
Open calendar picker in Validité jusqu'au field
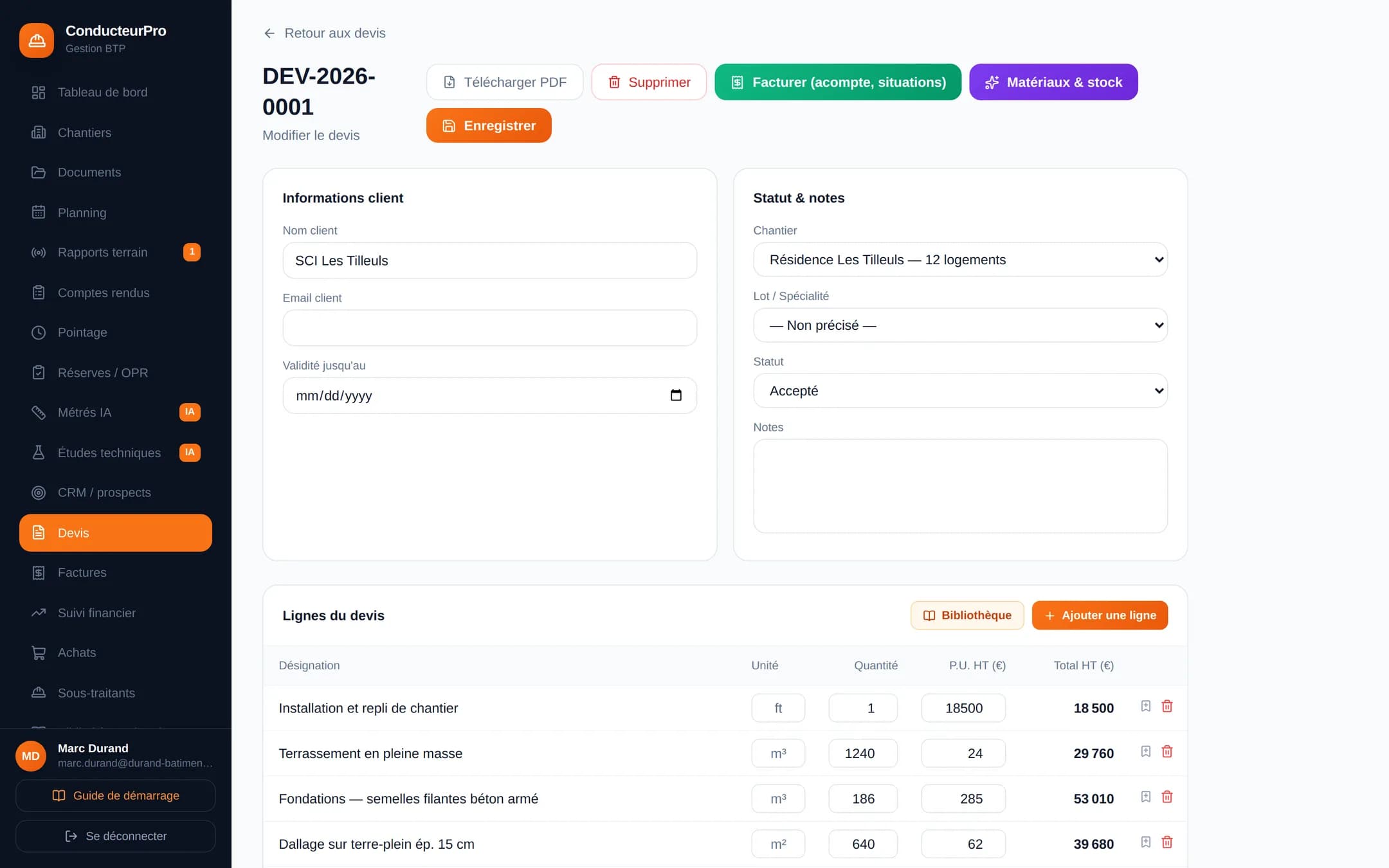pyautogui.click(x=676, y=395)
